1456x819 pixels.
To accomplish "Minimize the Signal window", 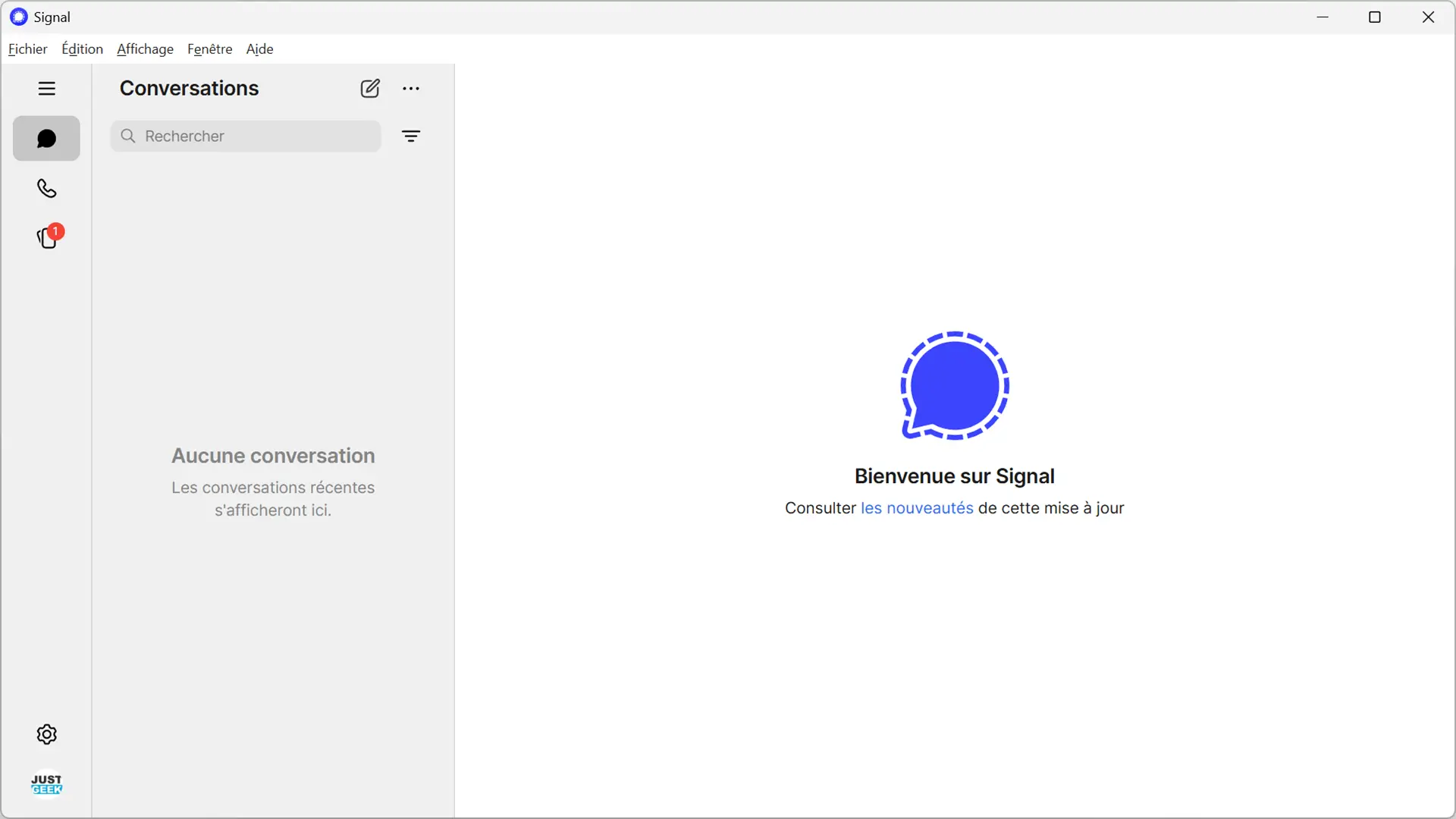I will pyautogui.click(x=1323, y=17).
